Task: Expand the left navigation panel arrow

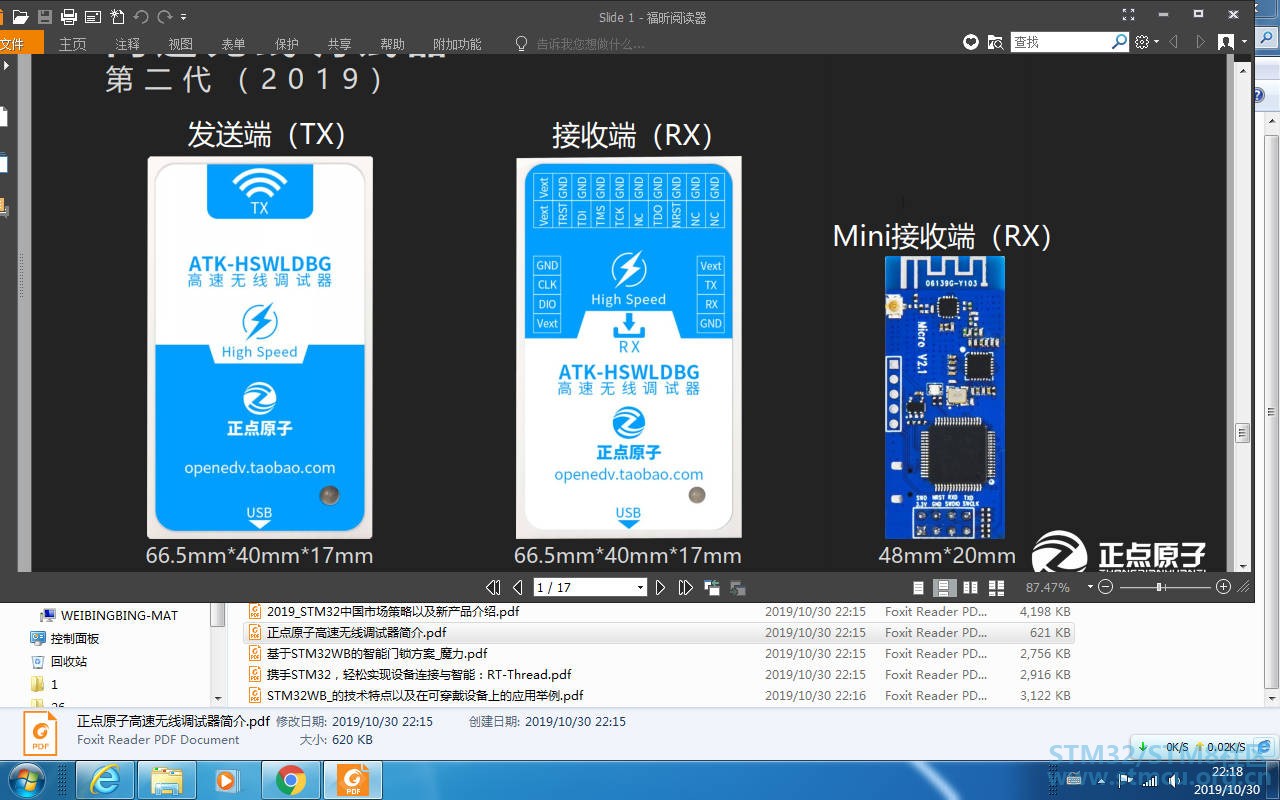Action: [6, 66]
